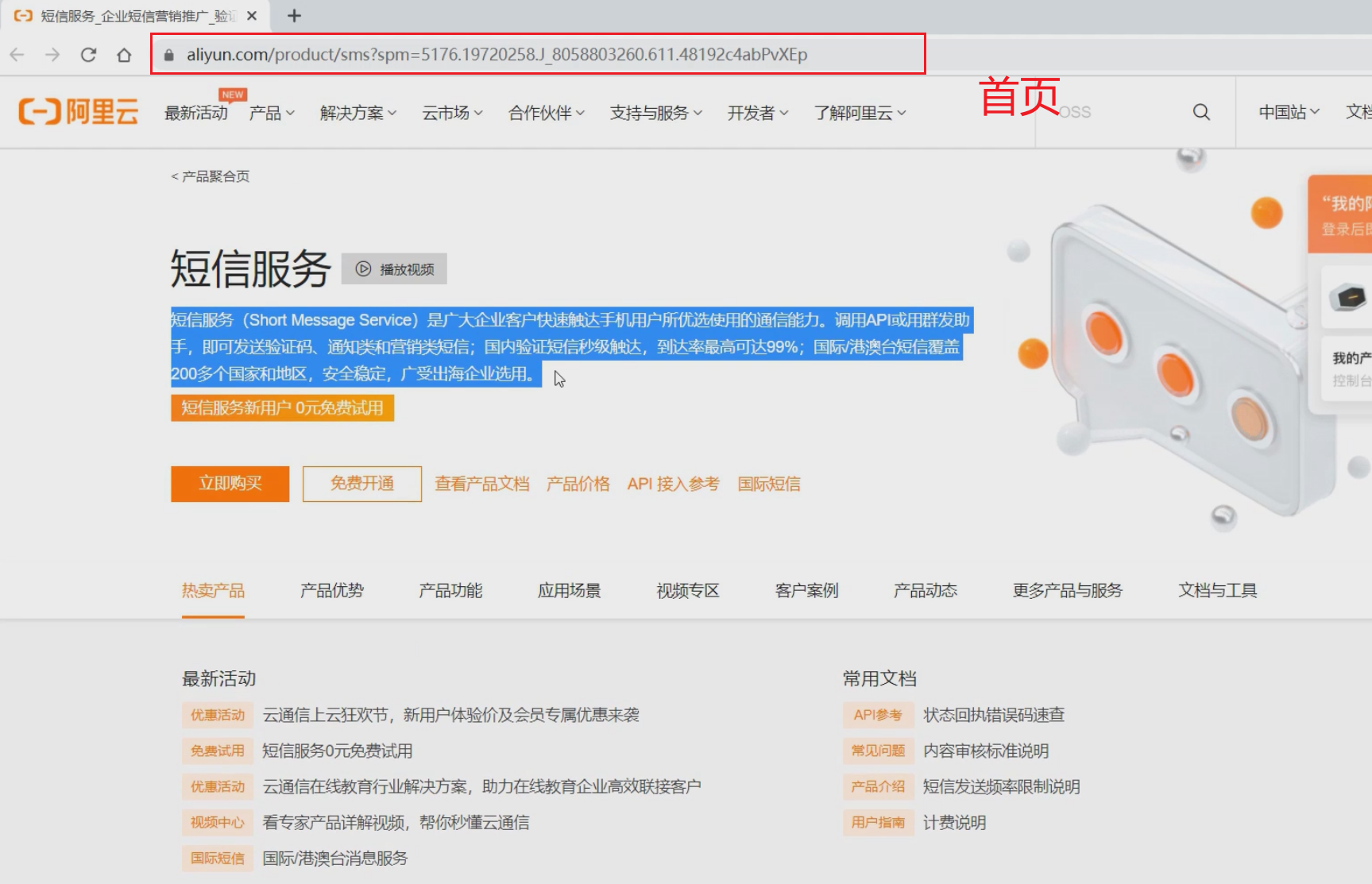Go back using the back arrow

tap(17, 55)
